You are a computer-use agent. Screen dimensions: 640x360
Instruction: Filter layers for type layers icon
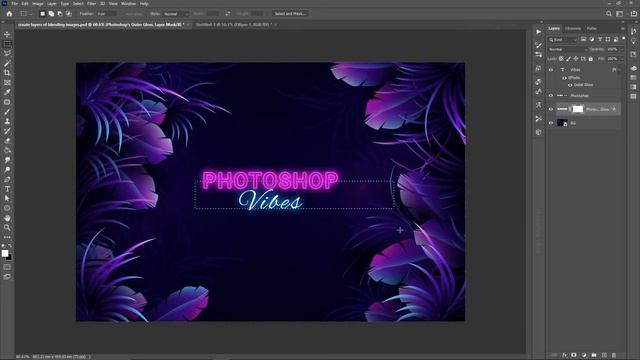click(x=600, y=39)
